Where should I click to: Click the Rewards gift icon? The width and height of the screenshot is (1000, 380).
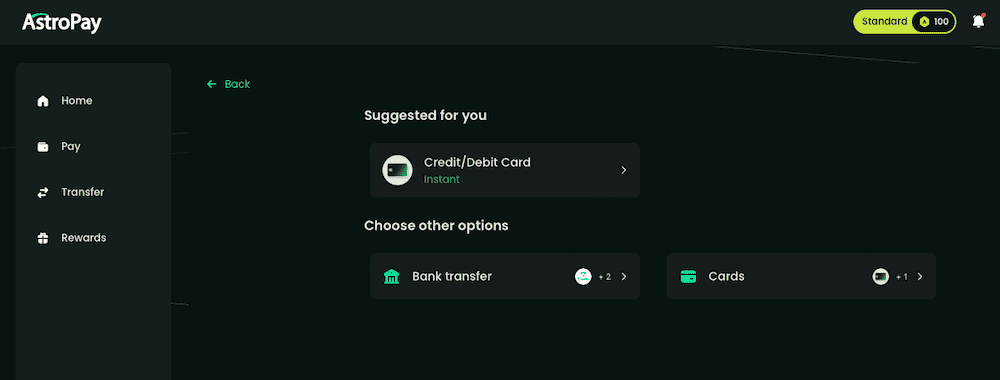pos(43,238)
